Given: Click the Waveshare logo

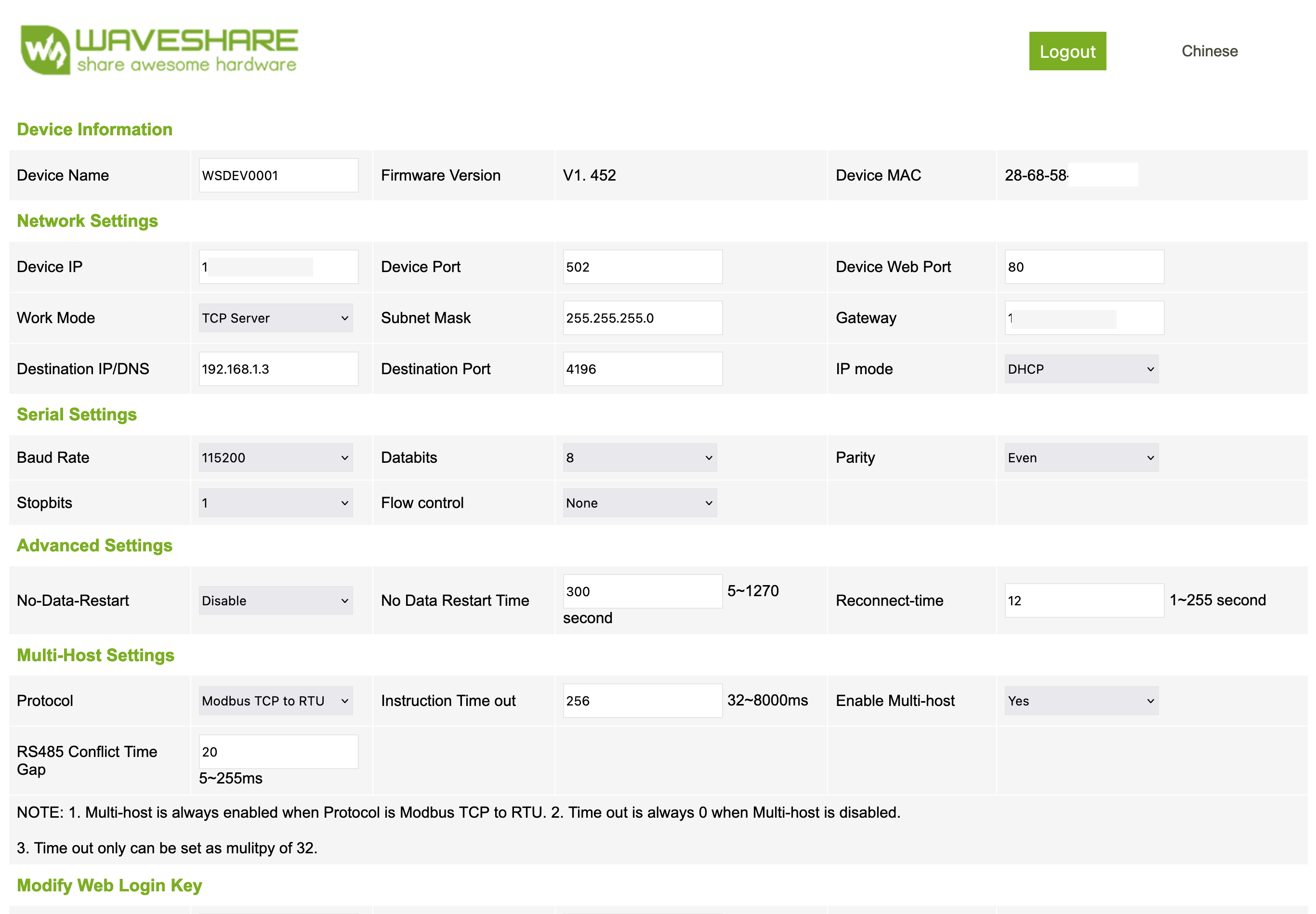Looking at the screenshot, I should 158,51.
